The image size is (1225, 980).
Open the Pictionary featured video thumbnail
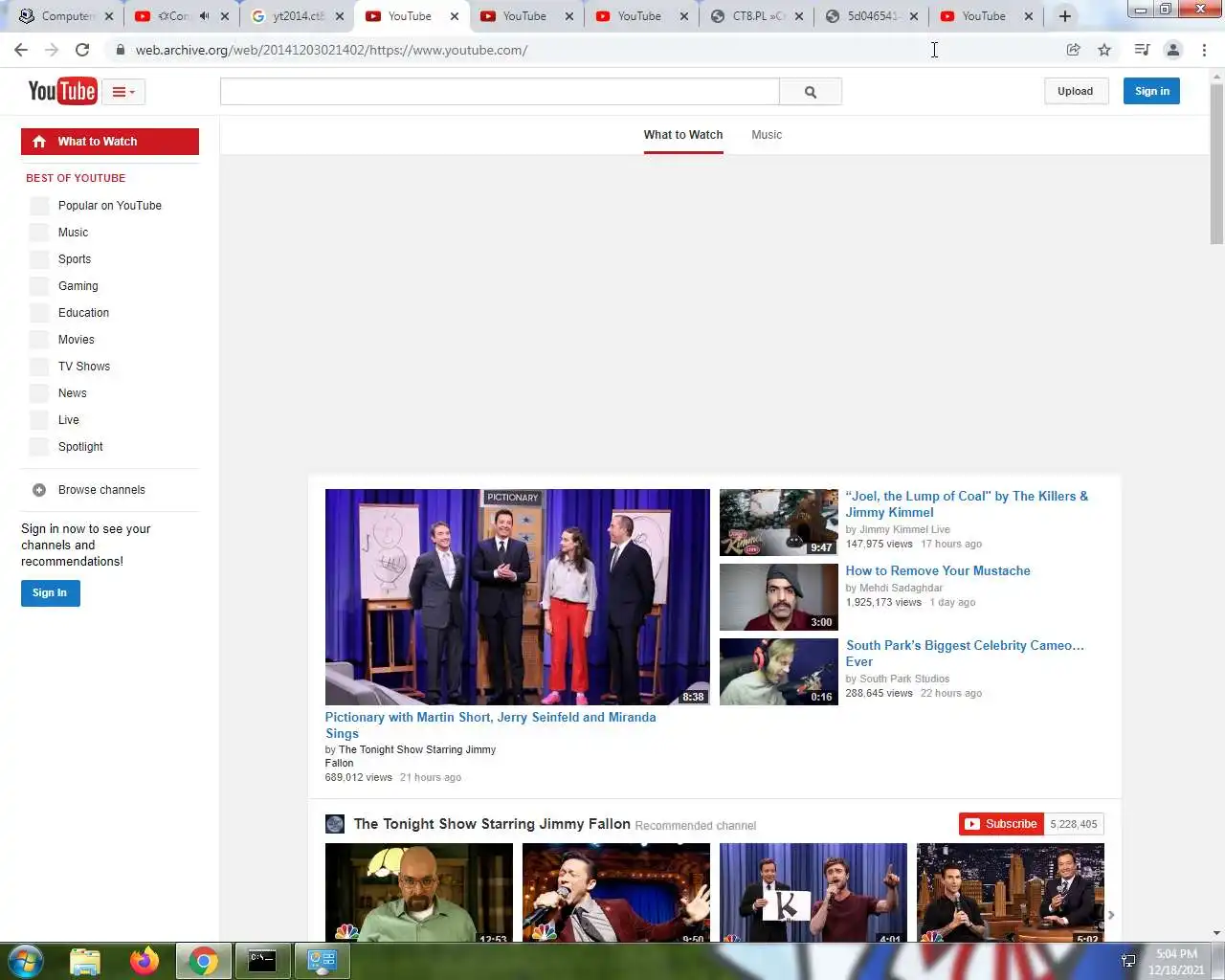pos(518,597)
